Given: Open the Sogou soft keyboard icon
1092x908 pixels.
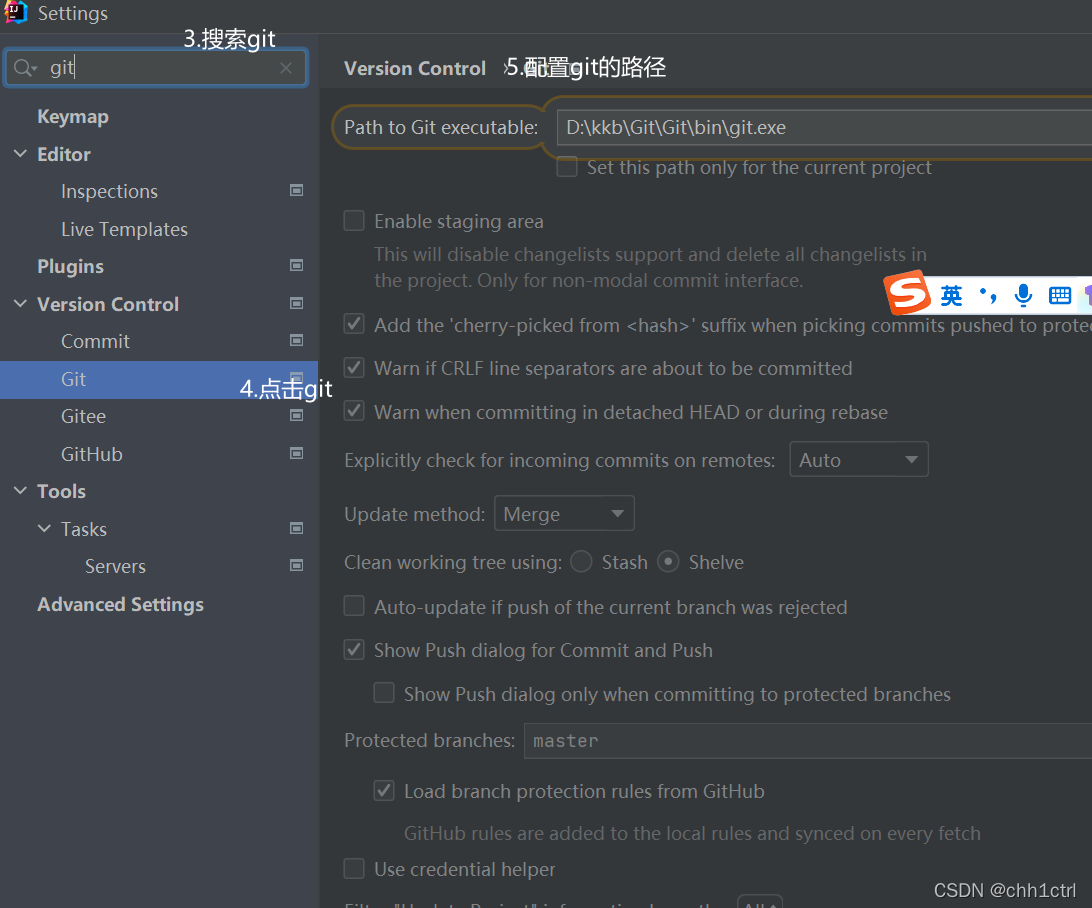Looking at the screenshot, I should point(1059,296).
